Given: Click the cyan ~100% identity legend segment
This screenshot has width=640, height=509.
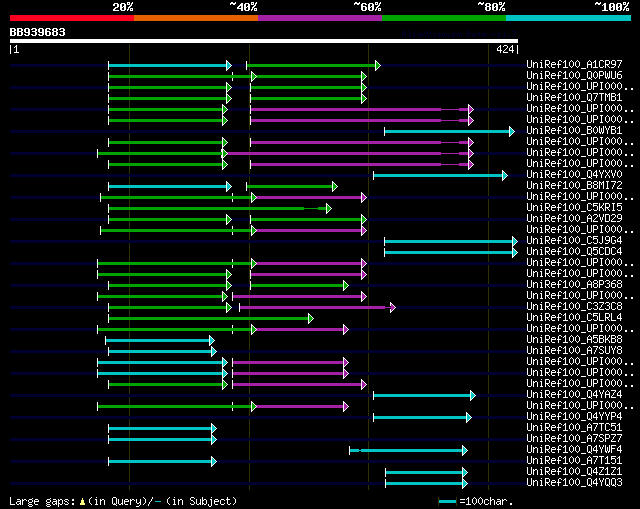Looking at the screenshot, I should (569, 18).
